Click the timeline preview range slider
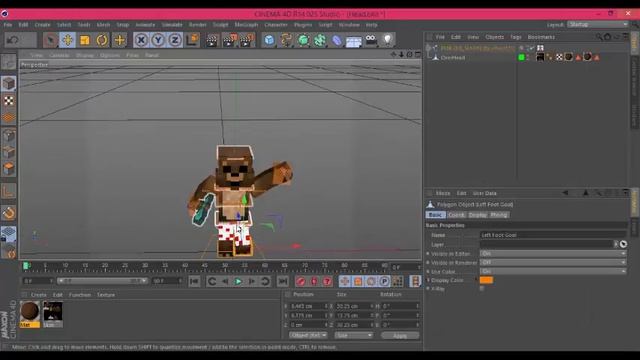Viewport: 640px width, 360px height. pos(102,281)
